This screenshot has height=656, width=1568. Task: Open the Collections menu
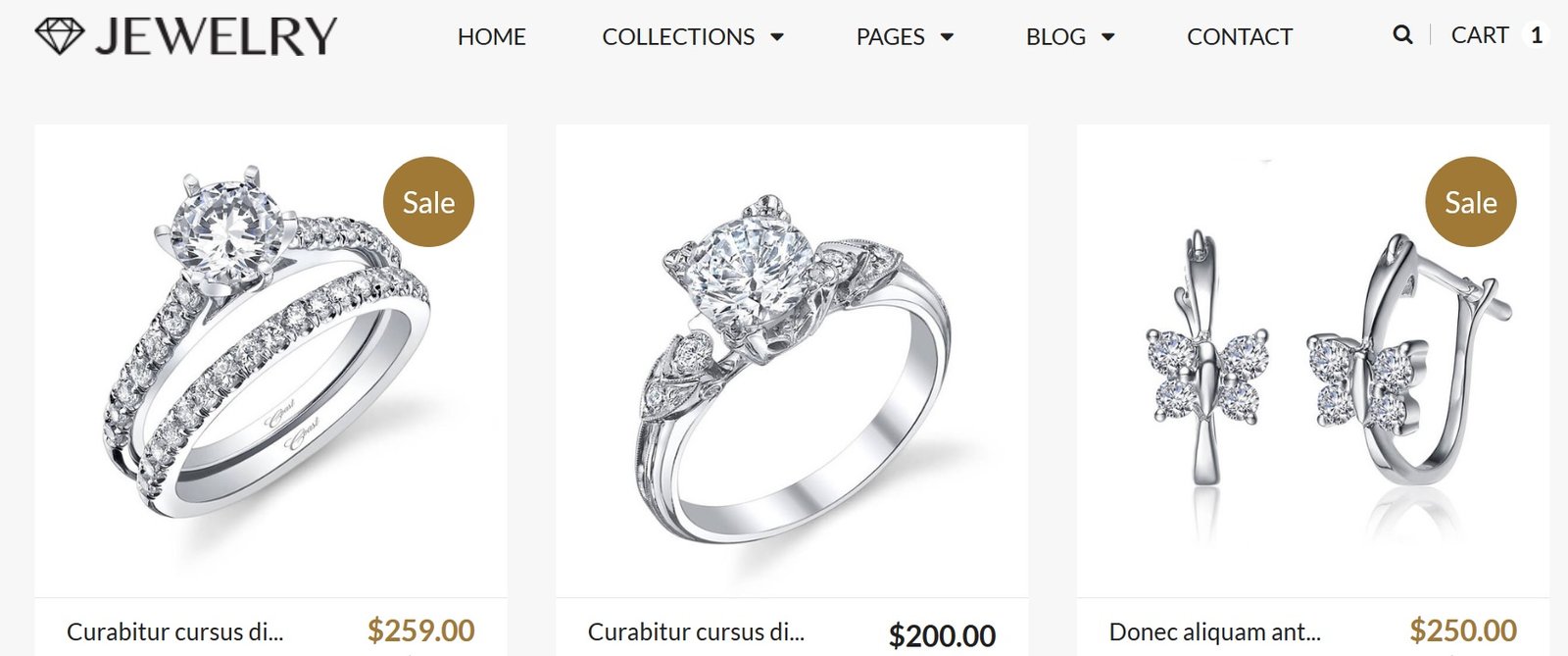[x=678, y=37]
